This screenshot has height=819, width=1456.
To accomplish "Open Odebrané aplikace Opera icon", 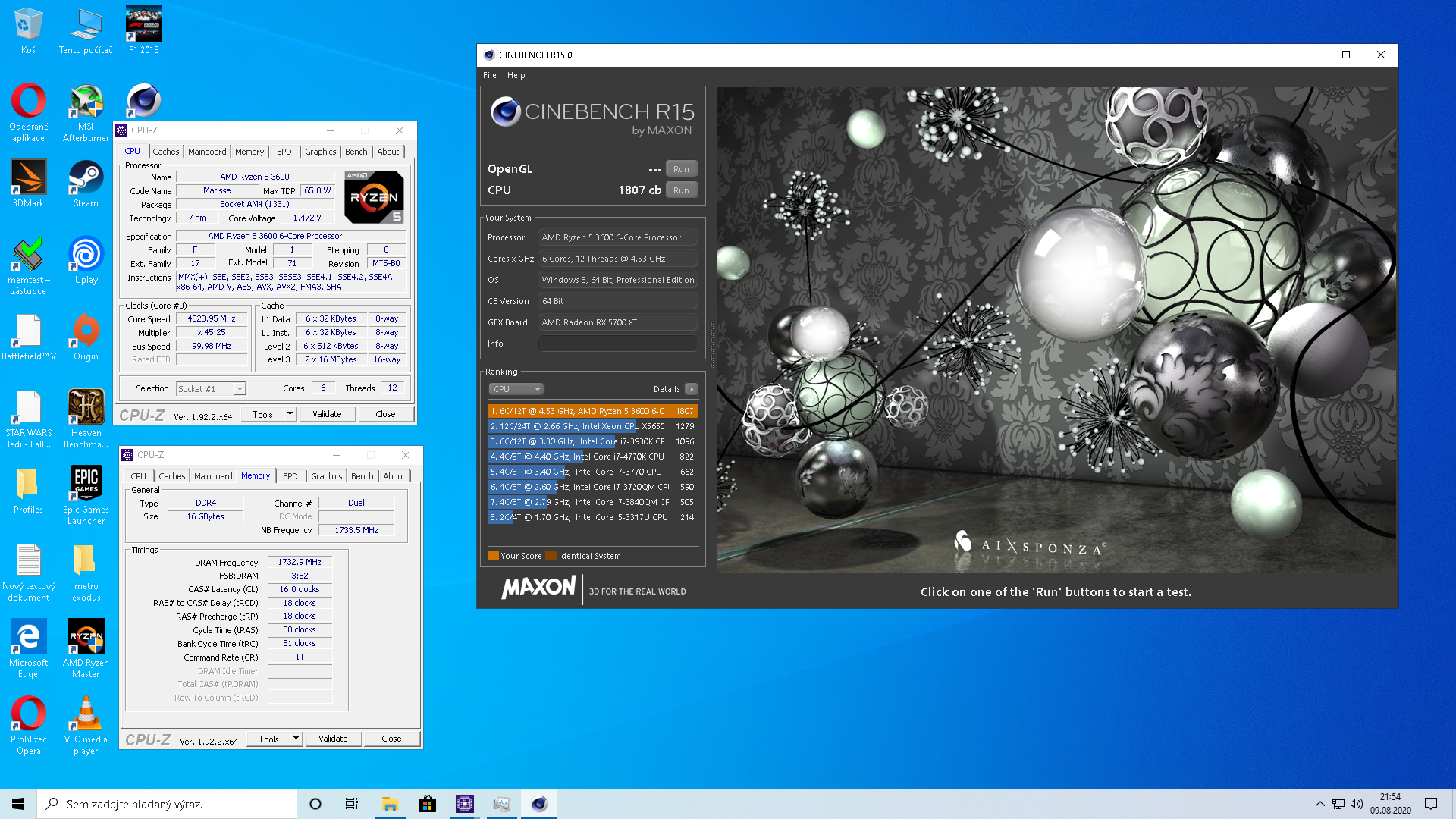I will click(28, 112).
